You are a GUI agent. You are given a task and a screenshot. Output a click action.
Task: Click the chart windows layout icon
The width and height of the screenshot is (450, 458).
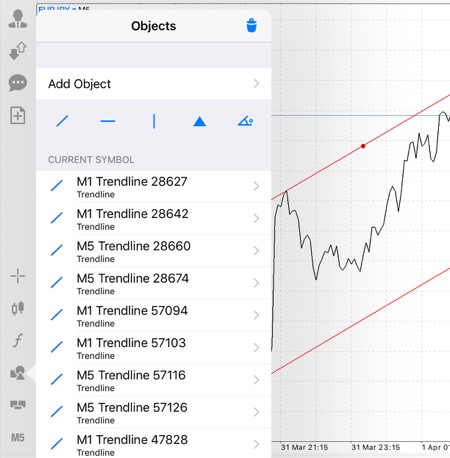click(18, 405)
